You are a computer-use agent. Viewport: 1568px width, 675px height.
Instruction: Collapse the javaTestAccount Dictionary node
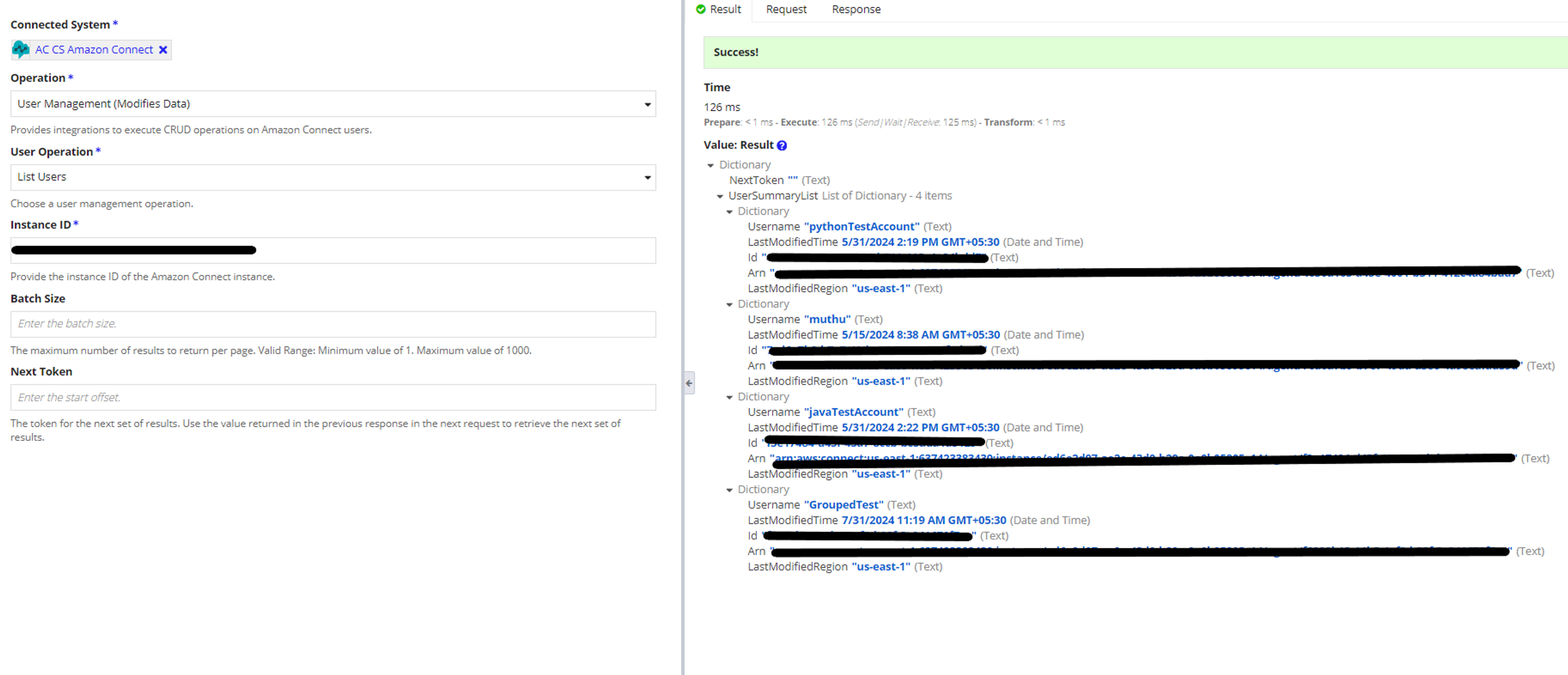tap(729, 397)
